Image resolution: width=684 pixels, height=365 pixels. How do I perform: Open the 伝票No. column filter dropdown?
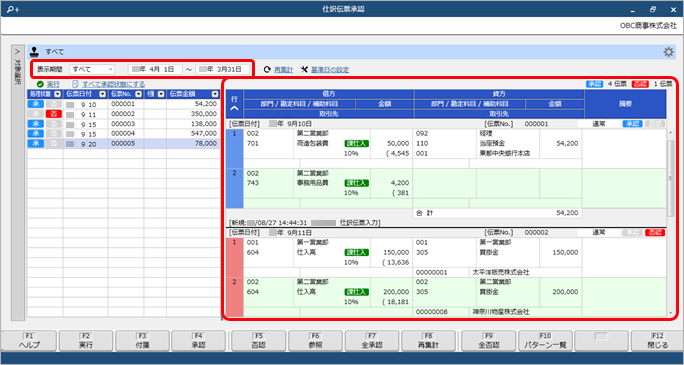pyautogui.click(x=139, y=94)
